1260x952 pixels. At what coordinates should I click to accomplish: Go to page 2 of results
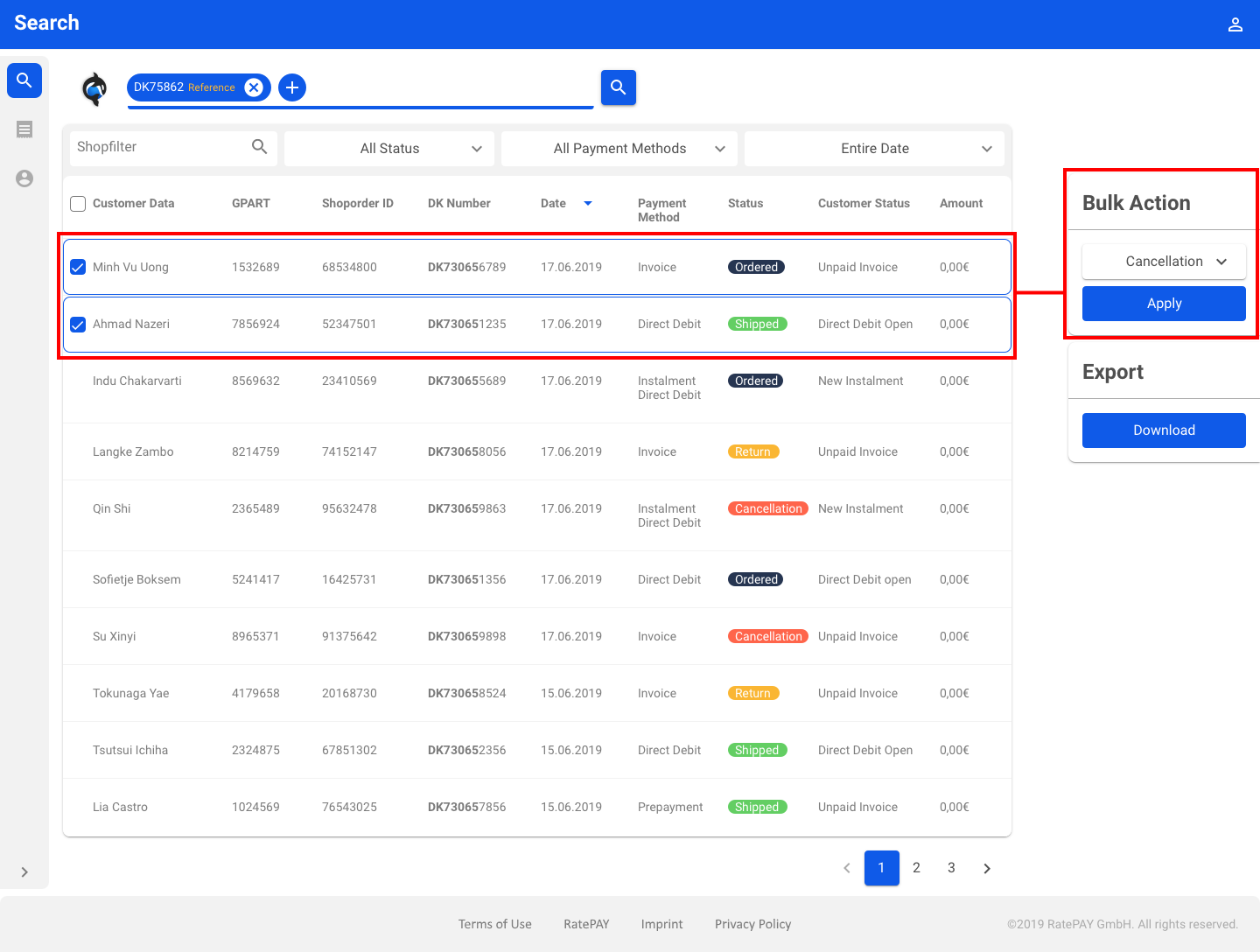click(916, 868)
